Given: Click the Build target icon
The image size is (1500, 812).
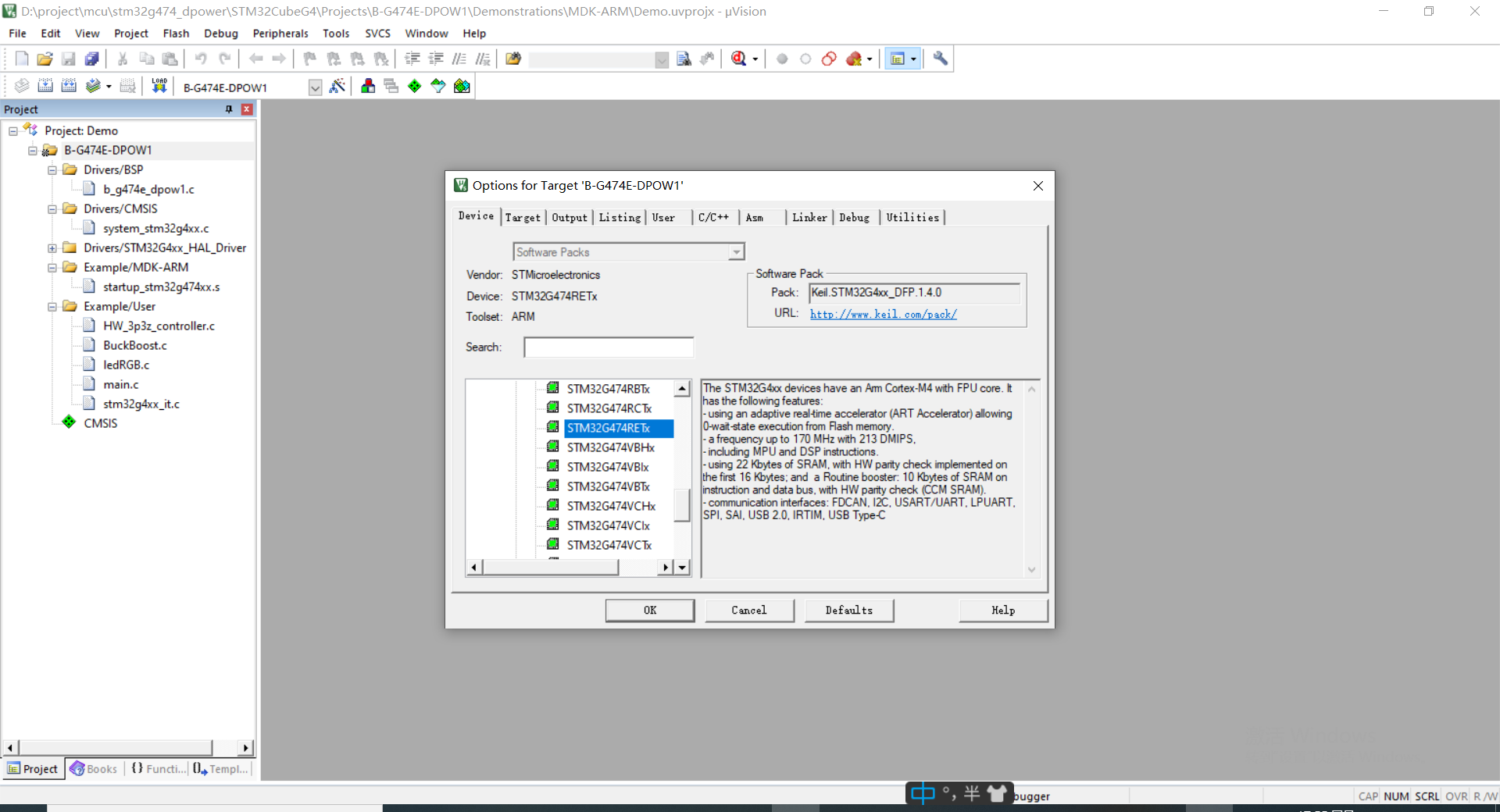Looking at the screenshot, I should pyautogui.click(x=46, y=86).
